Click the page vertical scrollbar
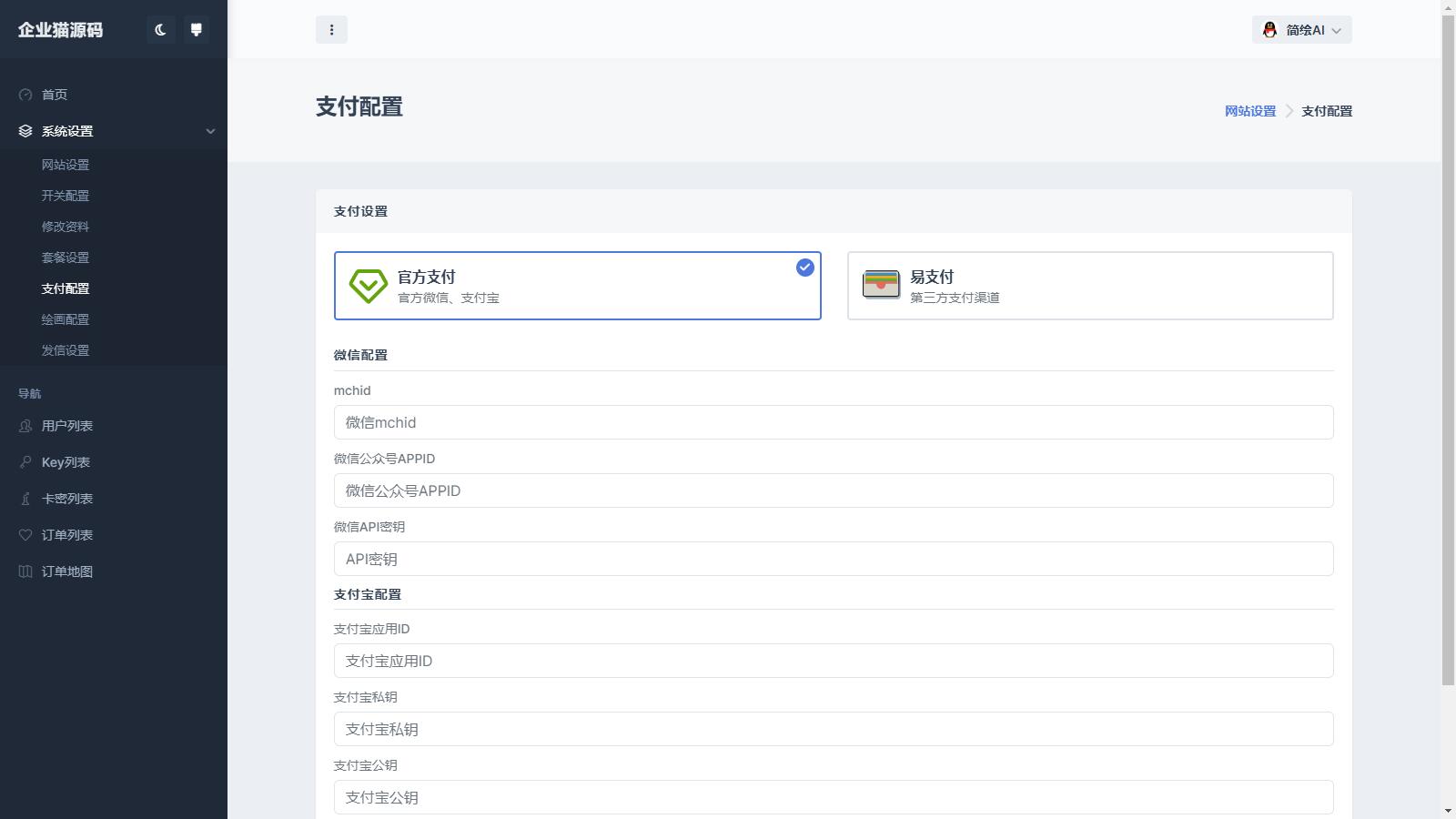1456x819 pixels. tap(1448, 364)
